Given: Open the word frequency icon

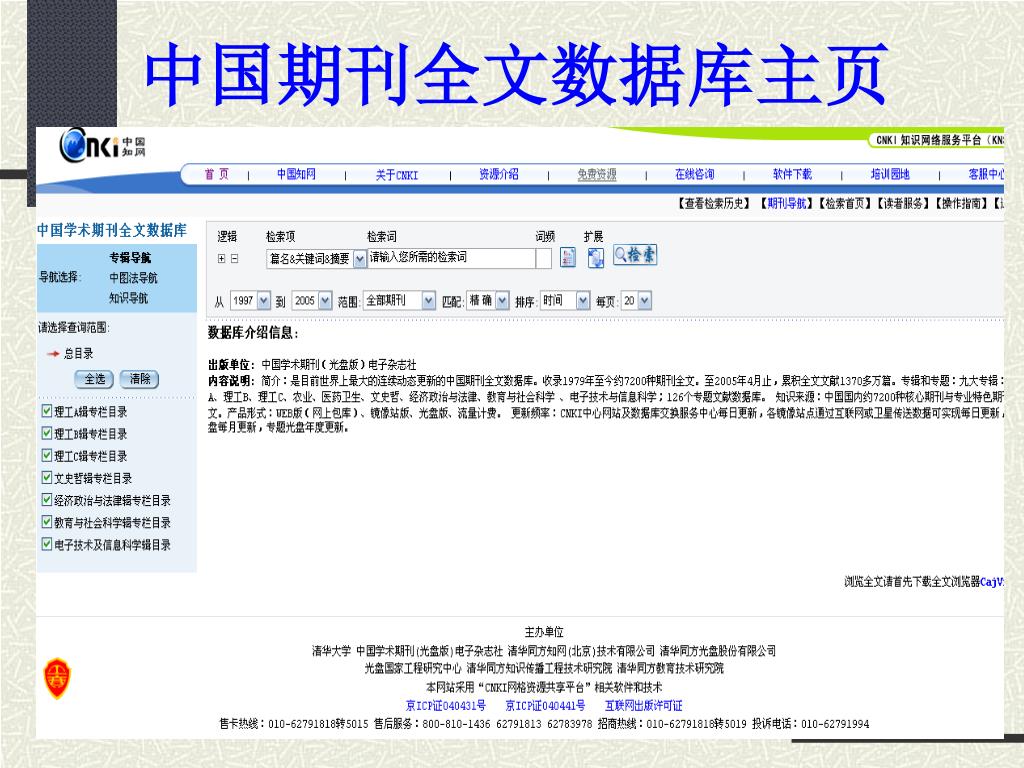Looking at the screenshot, I should click(568, 257).
